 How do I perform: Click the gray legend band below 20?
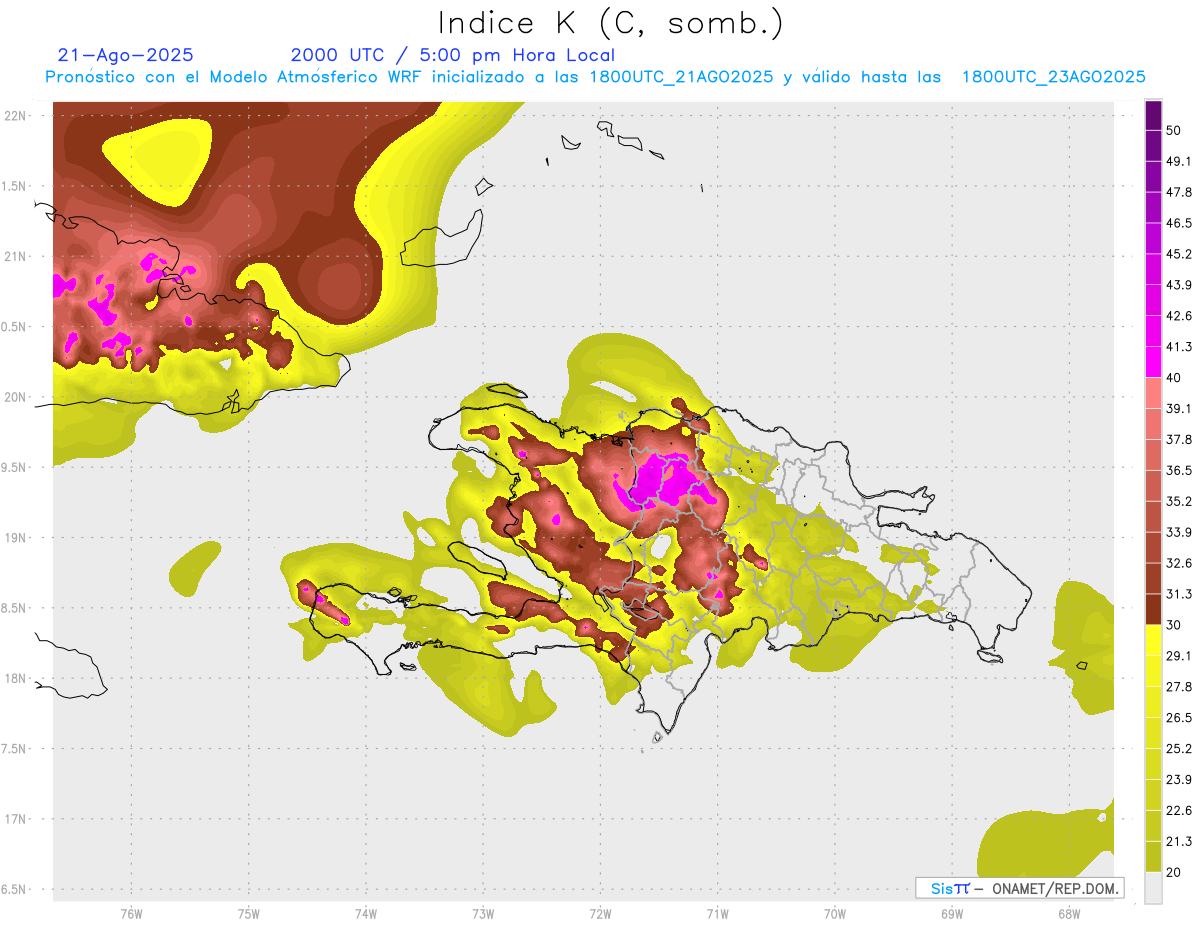pos(1154,887)
